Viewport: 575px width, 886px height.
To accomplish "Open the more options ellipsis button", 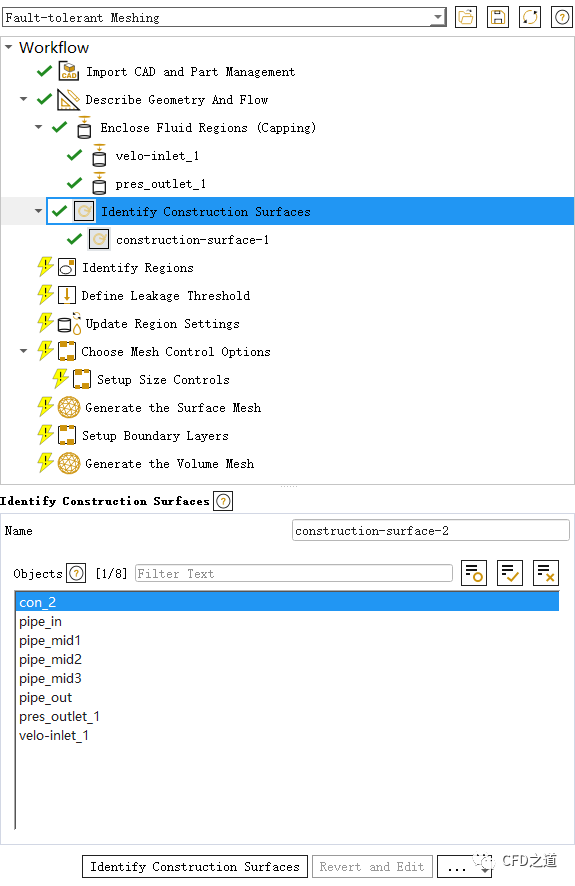I will click(463, 867).
